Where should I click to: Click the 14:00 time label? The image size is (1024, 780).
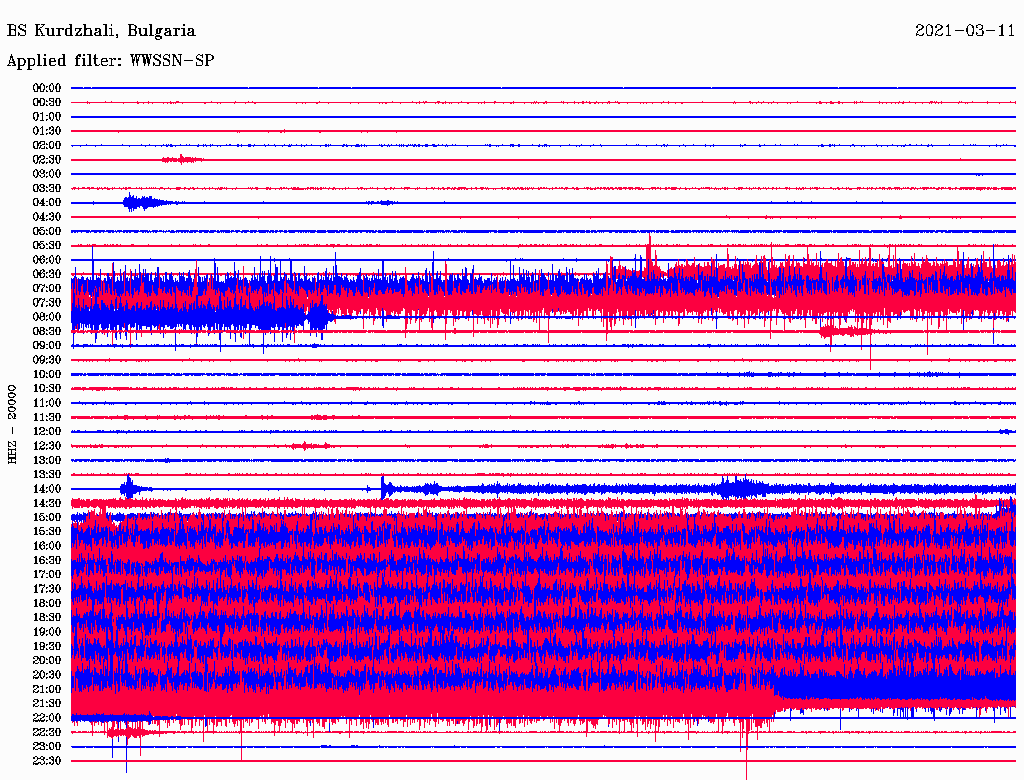coord(47,489)
